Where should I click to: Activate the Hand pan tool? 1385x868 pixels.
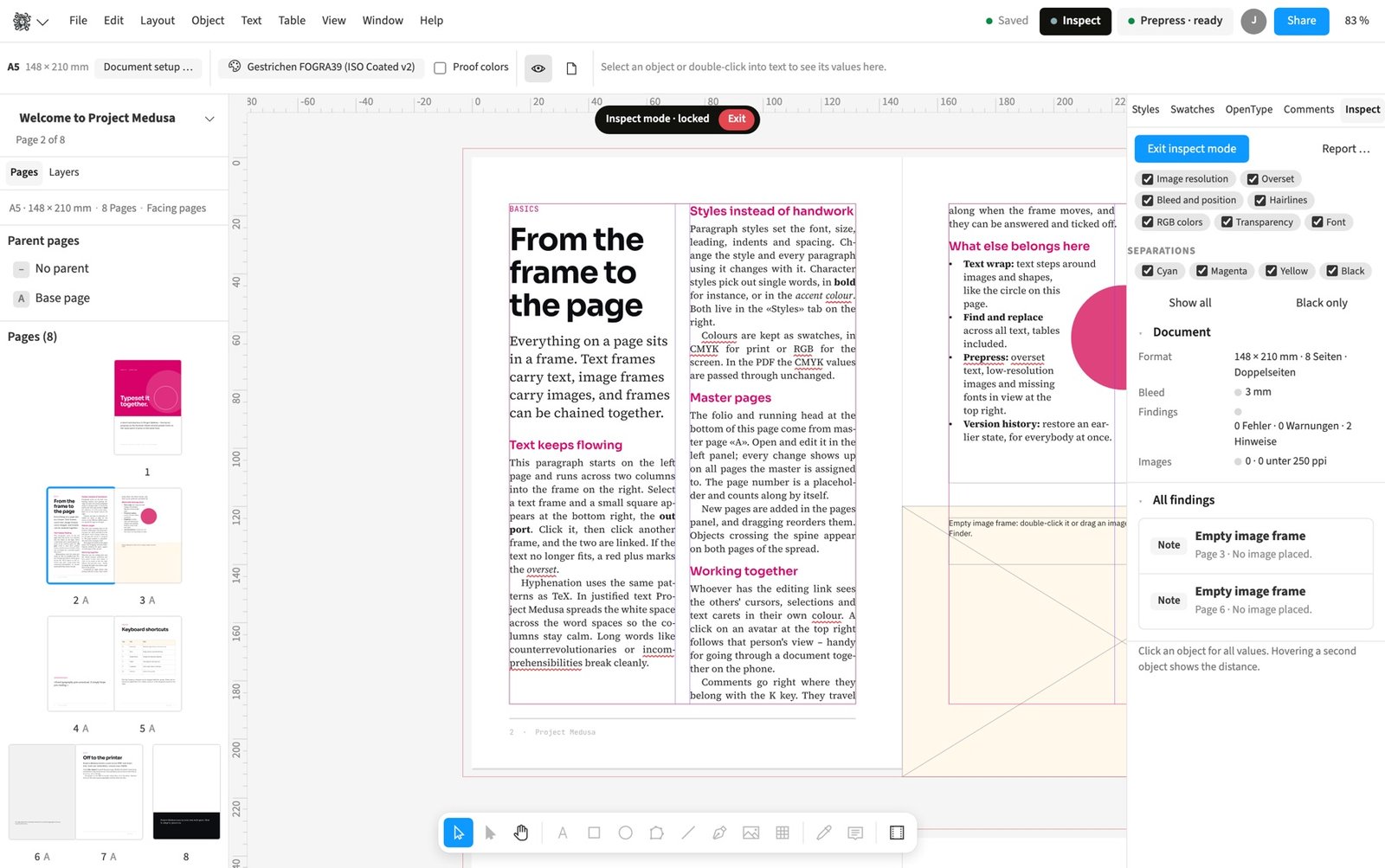521,833
